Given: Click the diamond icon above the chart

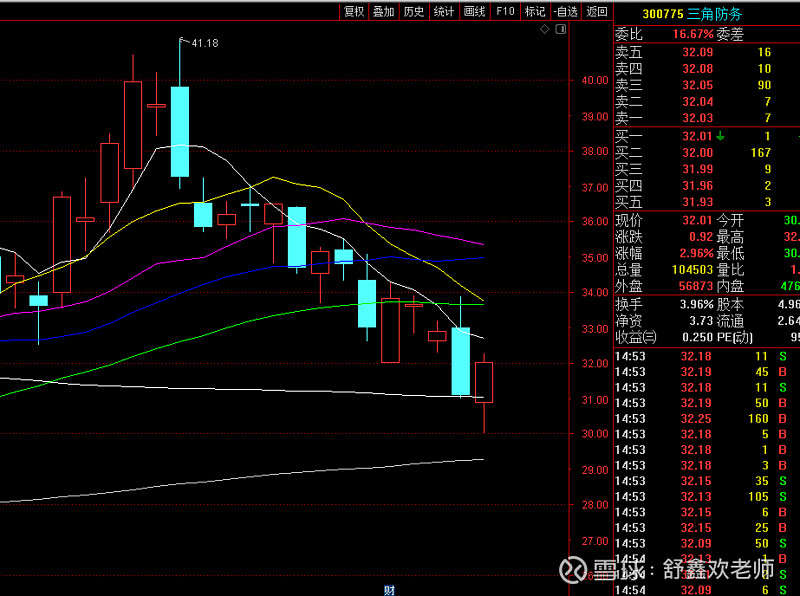Looking at the screenshot, I should (544, 30).
